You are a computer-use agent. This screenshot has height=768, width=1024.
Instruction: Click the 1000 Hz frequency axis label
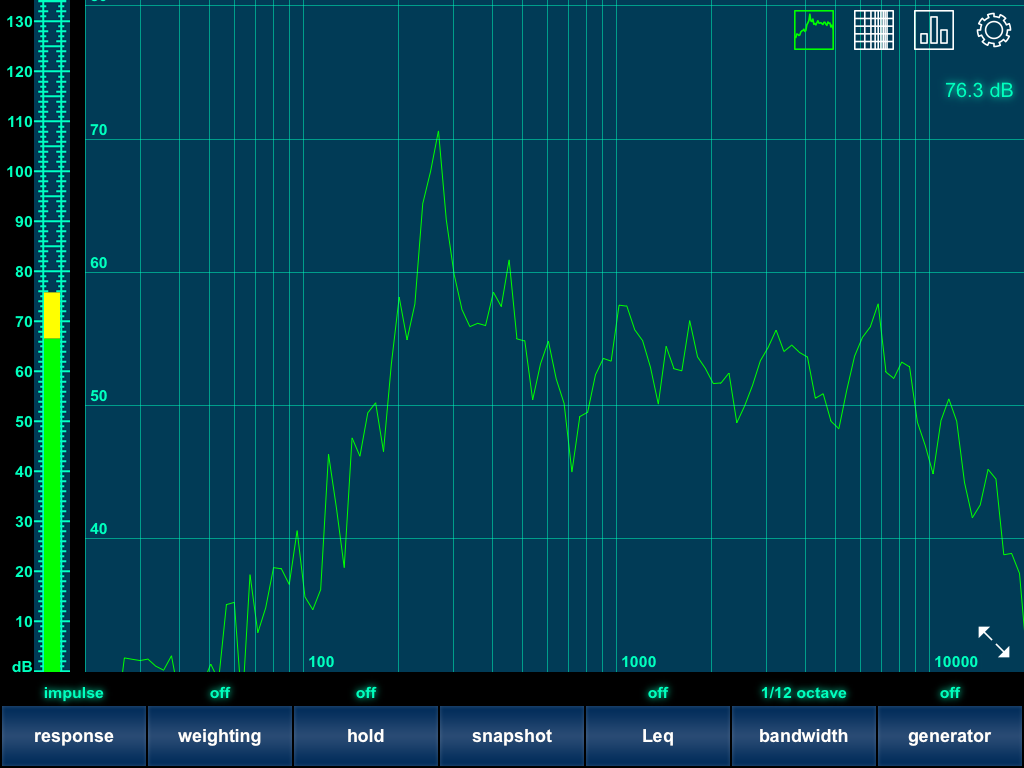pyautogui.click(x=638, y=662)
